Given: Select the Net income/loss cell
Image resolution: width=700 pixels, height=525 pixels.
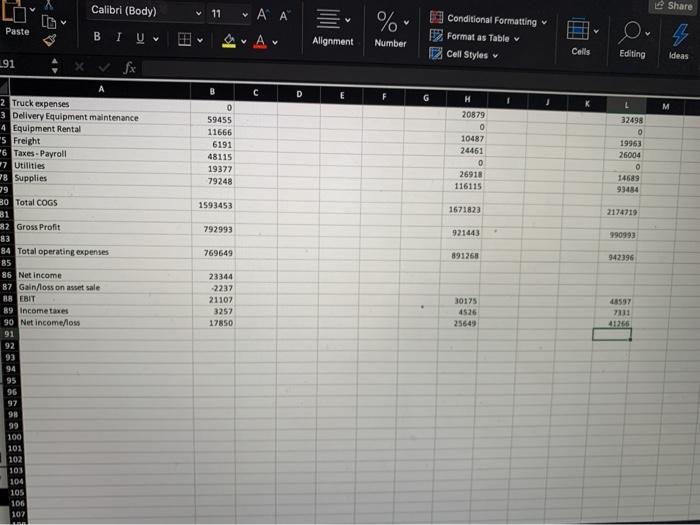Looking at the screenshot, I should coord(105,322).
